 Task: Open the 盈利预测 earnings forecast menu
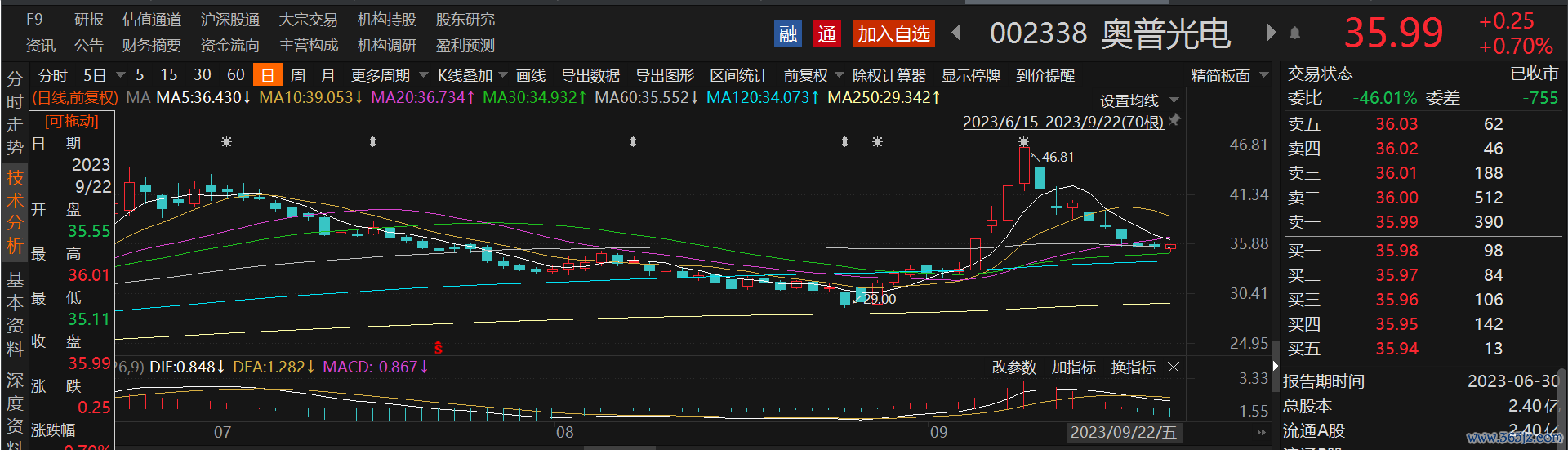pyautogui.click(x=465, y=45)
